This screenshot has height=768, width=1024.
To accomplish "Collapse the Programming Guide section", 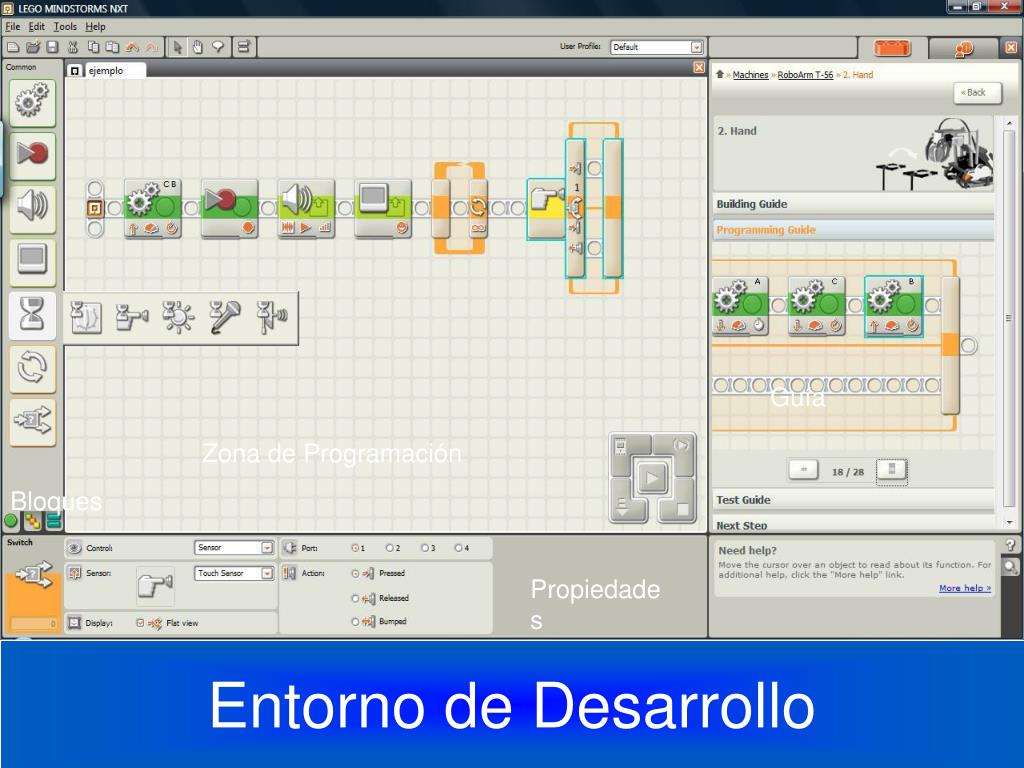I will pos(854,230).
